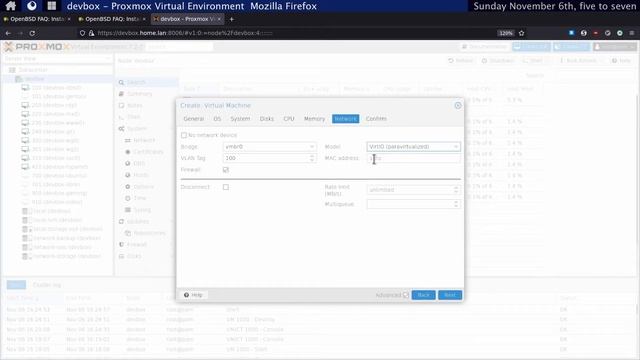This screenshot has width=640, height=360.
Task: Reload the page with the refresh icon
Action: (32, 33)
